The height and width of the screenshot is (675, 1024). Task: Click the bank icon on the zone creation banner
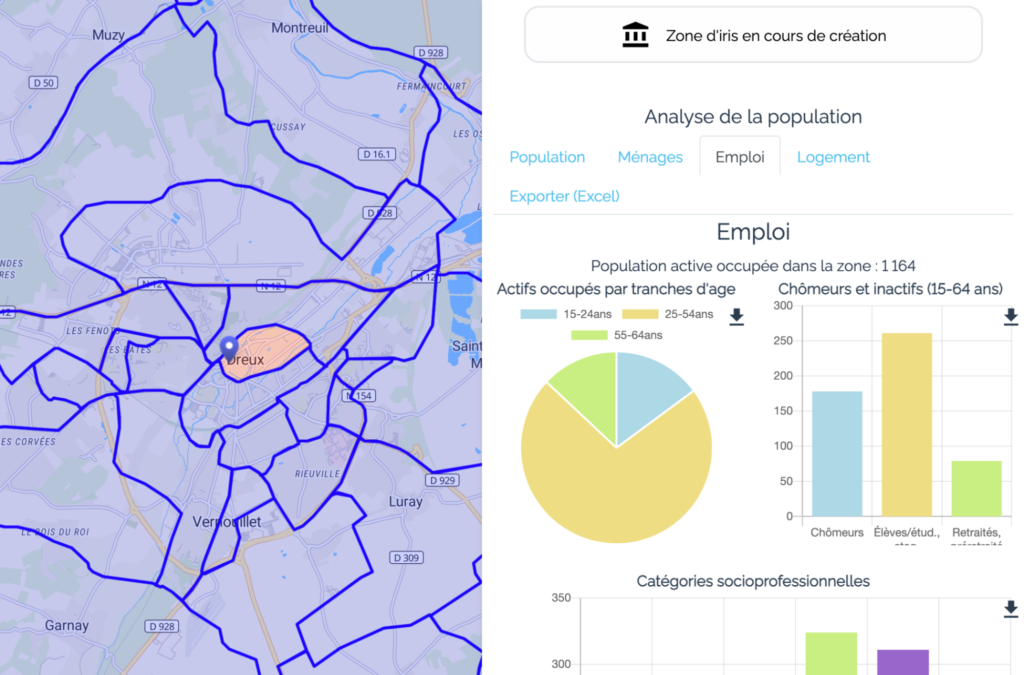pos(636,33)
